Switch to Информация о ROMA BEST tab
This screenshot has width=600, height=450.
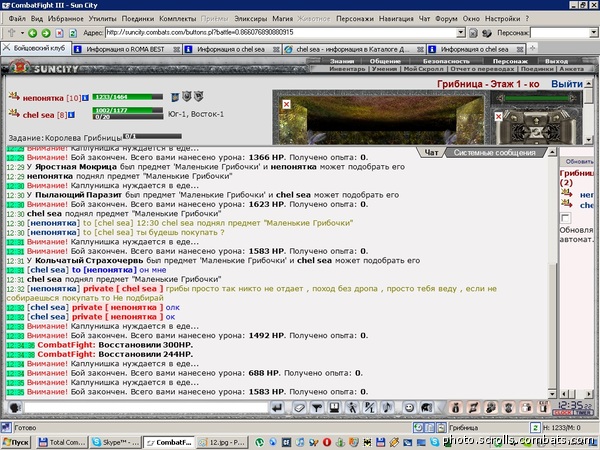[x=125, y=49]
